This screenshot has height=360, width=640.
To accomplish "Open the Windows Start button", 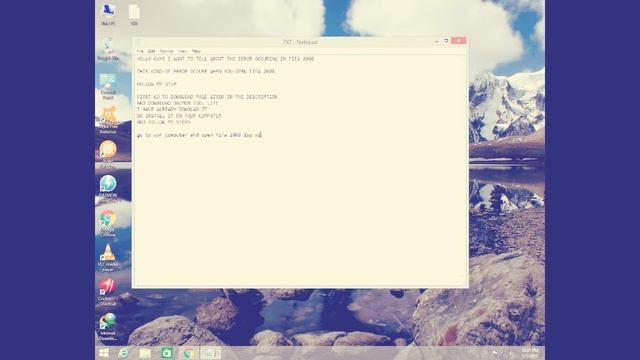I will pos(104,353).
